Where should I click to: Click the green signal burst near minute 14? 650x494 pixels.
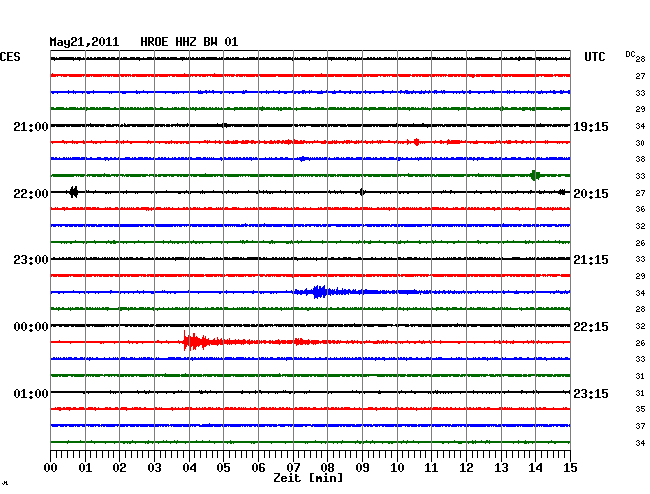tap(535, 175)
